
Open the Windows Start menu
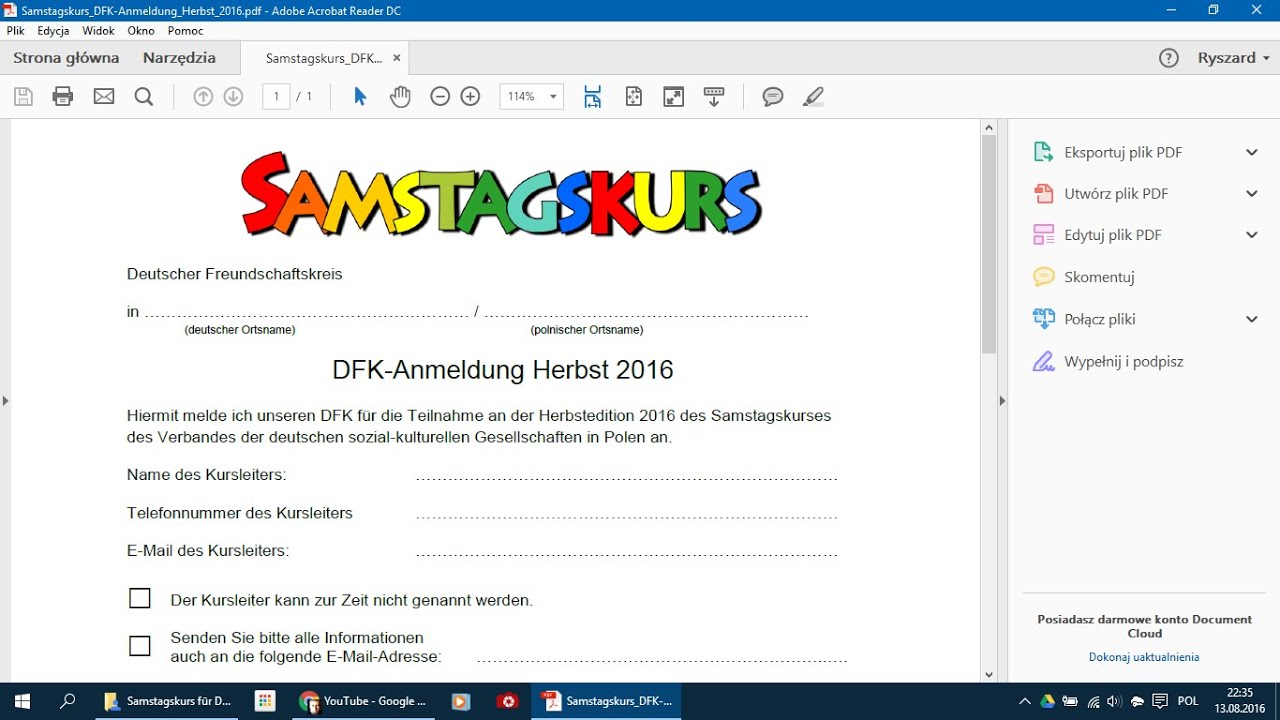pos(22,701)
